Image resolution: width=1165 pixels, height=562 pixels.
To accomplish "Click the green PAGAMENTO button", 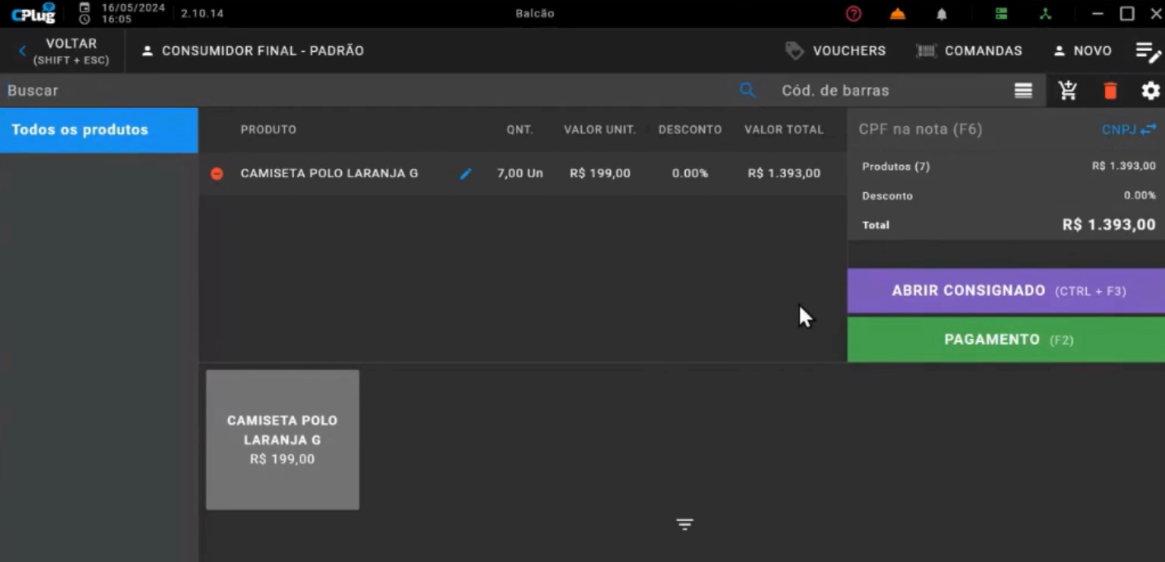I will point(1006,340).
